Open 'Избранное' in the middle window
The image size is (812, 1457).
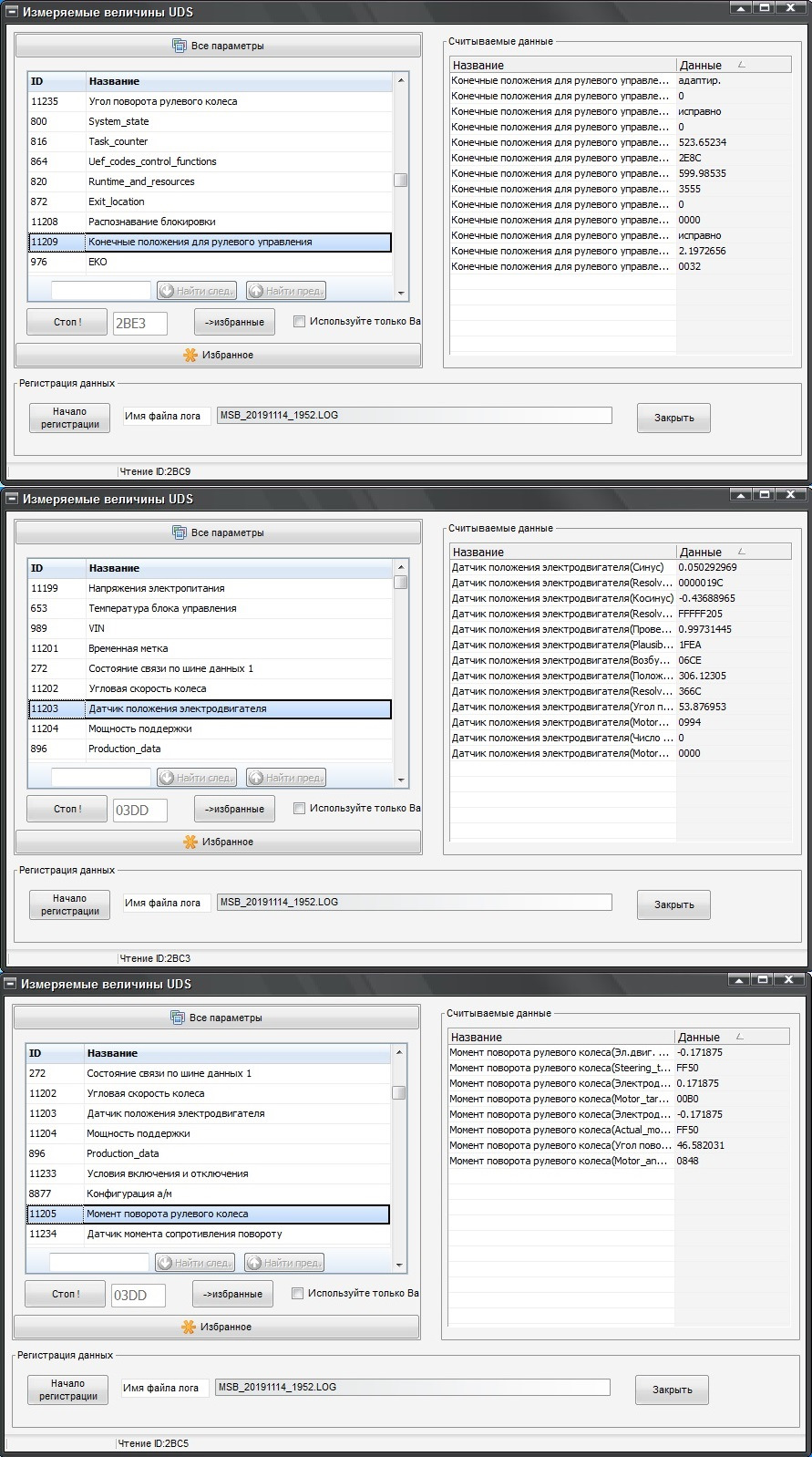219,842
